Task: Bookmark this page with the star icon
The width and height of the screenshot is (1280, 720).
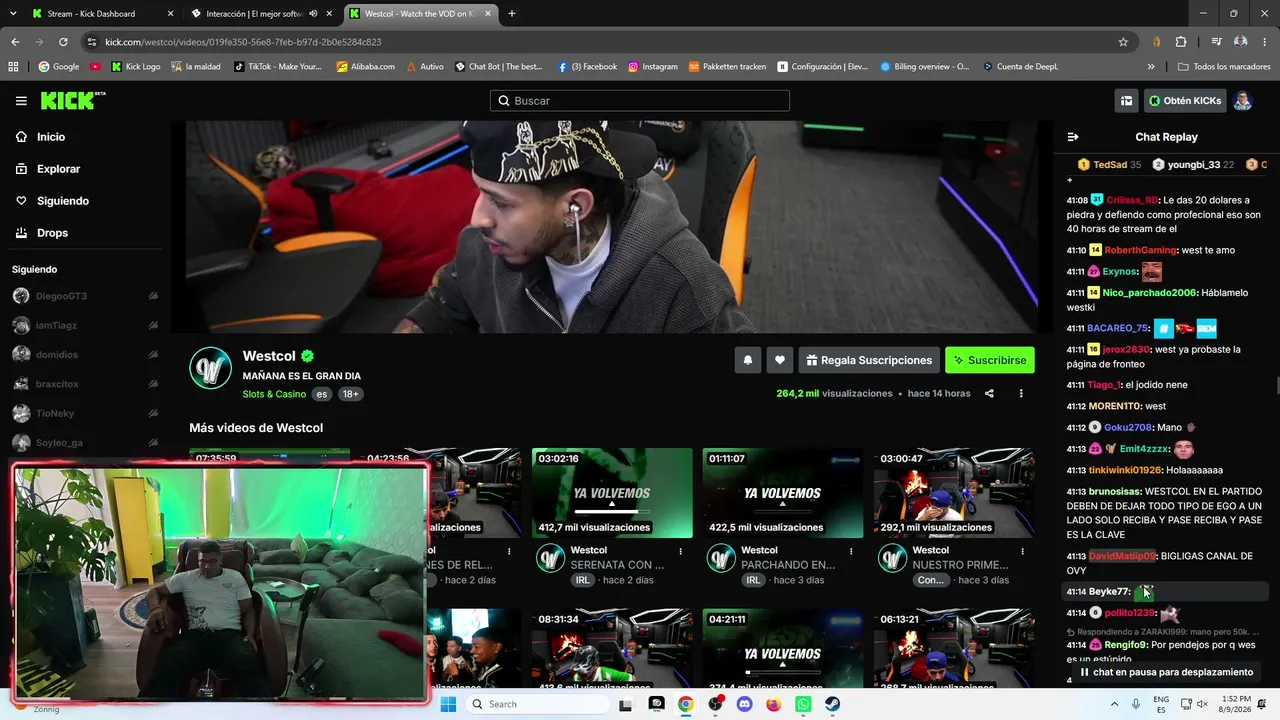Action: 1123,42
